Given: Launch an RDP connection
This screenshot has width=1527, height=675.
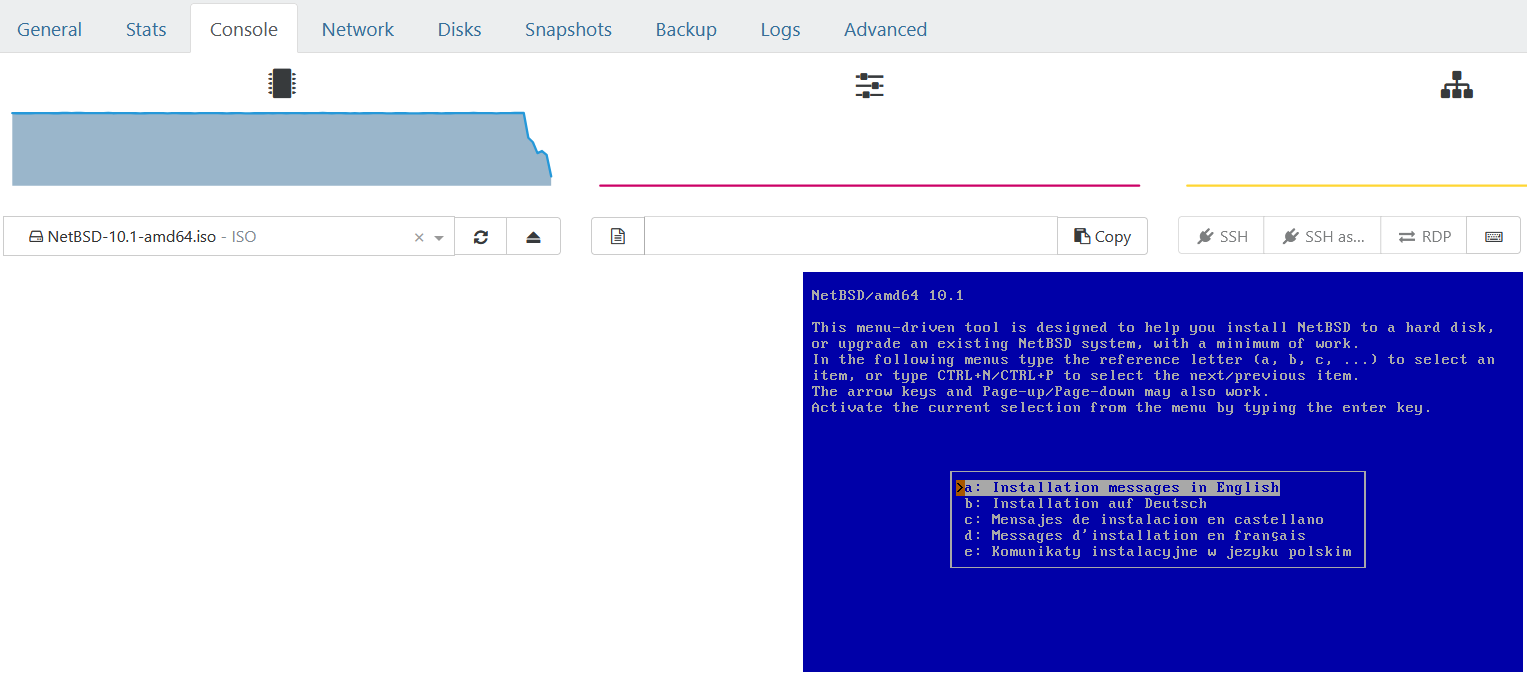Looking at the screenshot, I should [1424, 237].
